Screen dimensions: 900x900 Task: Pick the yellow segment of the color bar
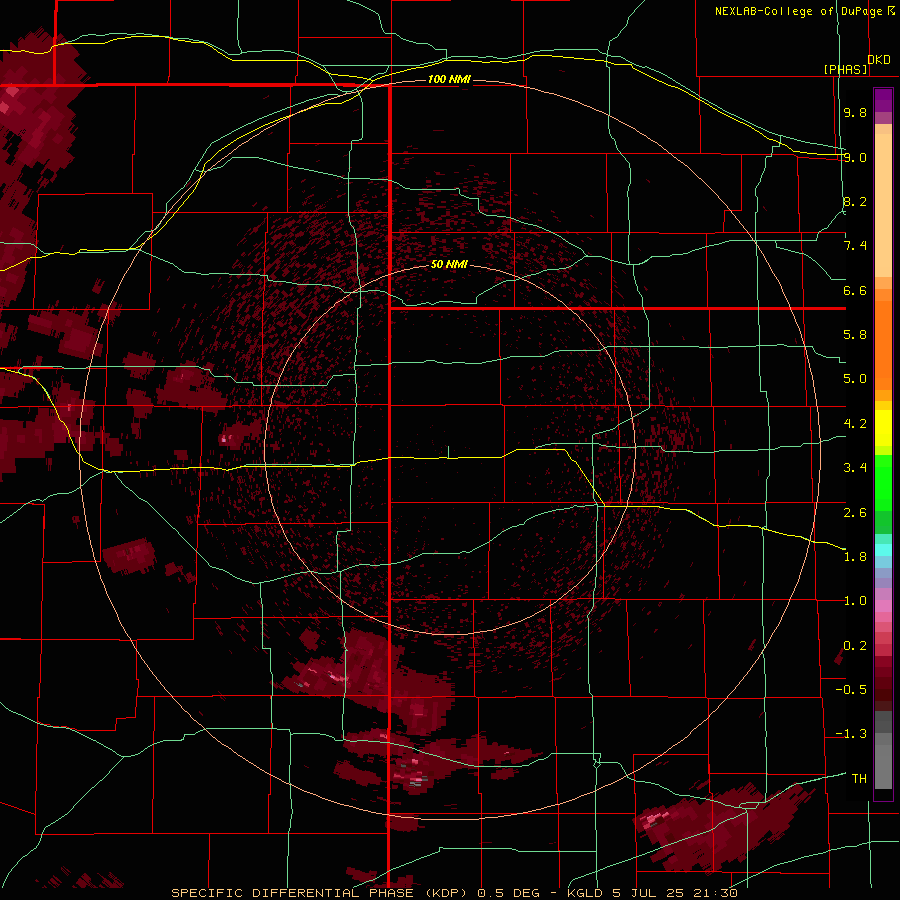[883, 428]
